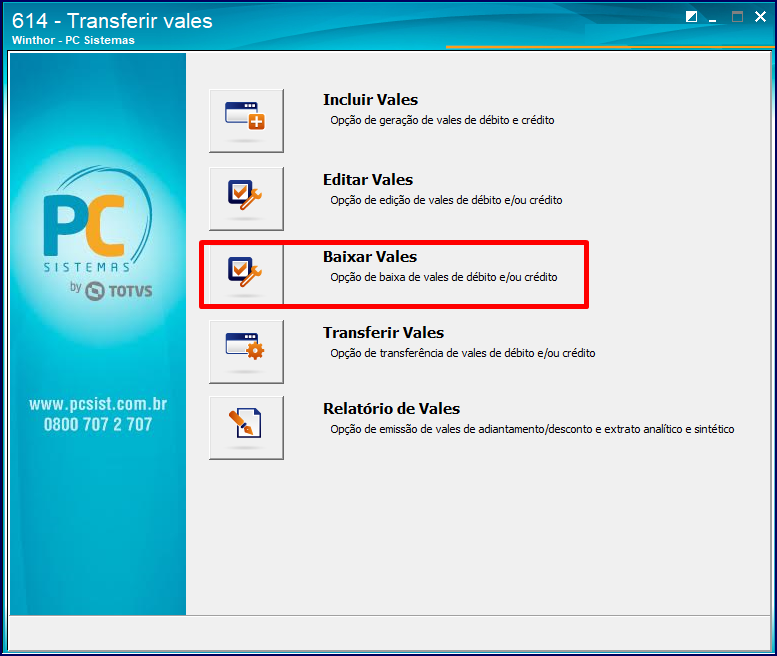Click the 0800 707 2 707 phone number
777x656 pixels.
[98, 425]
